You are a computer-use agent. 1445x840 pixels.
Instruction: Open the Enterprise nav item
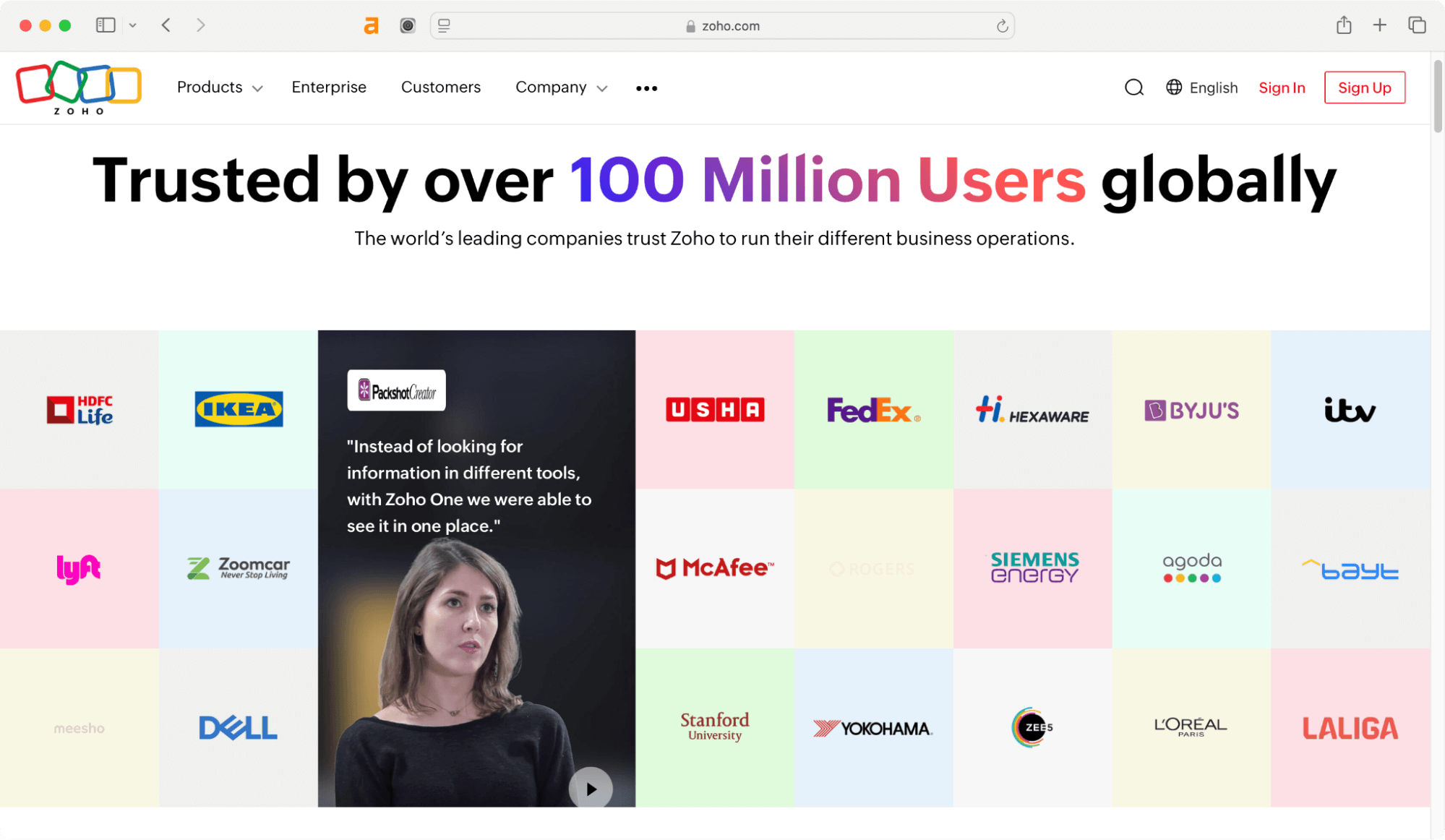point(329,87)
